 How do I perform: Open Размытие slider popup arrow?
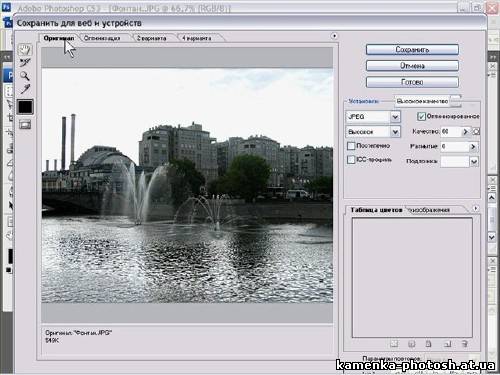tap(473, 147)
